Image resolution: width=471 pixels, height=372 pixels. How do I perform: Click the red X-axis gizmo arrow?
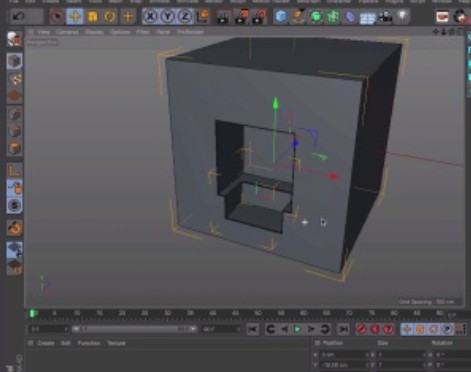tap(334, 176)
